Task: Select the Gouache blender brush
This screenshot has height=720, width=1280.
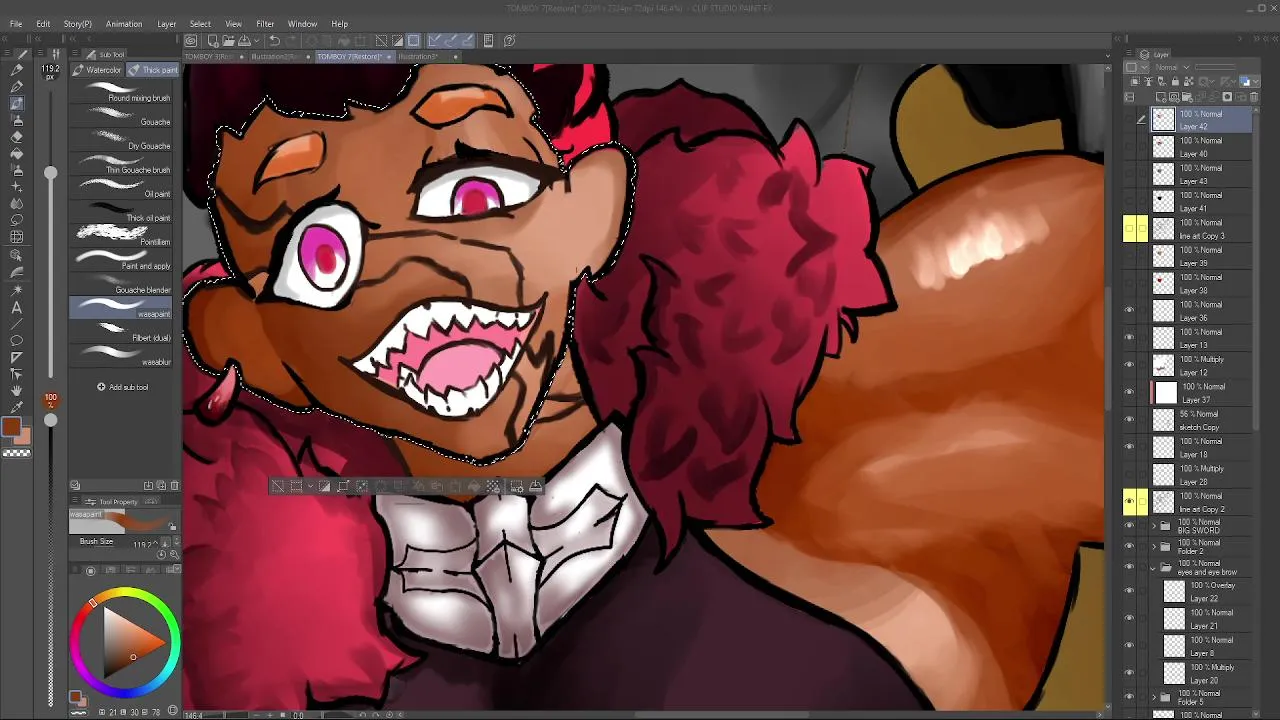Action: coord(121,285)
